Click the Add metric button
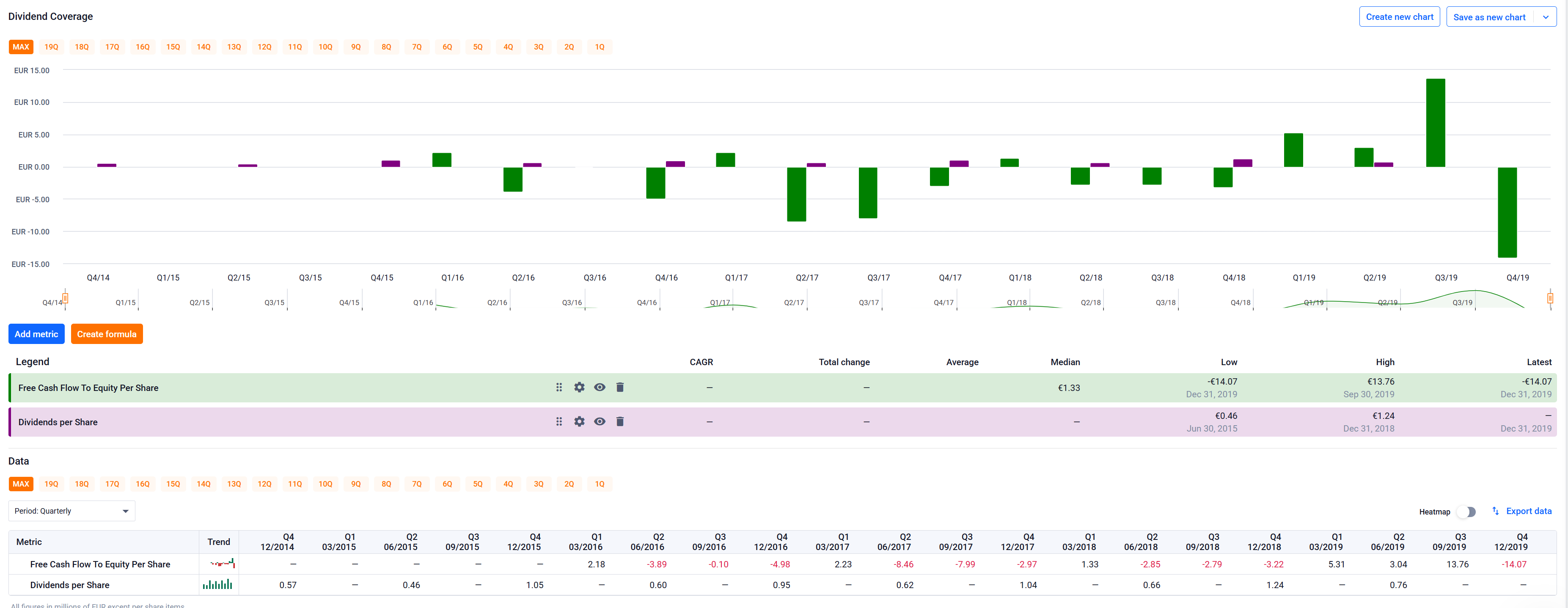 point(36,333)
